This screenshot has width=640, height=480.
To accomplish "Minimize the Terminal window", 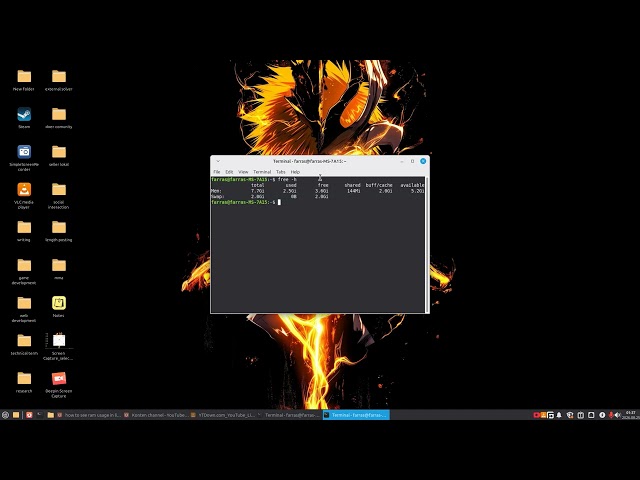I will point(402,161).
